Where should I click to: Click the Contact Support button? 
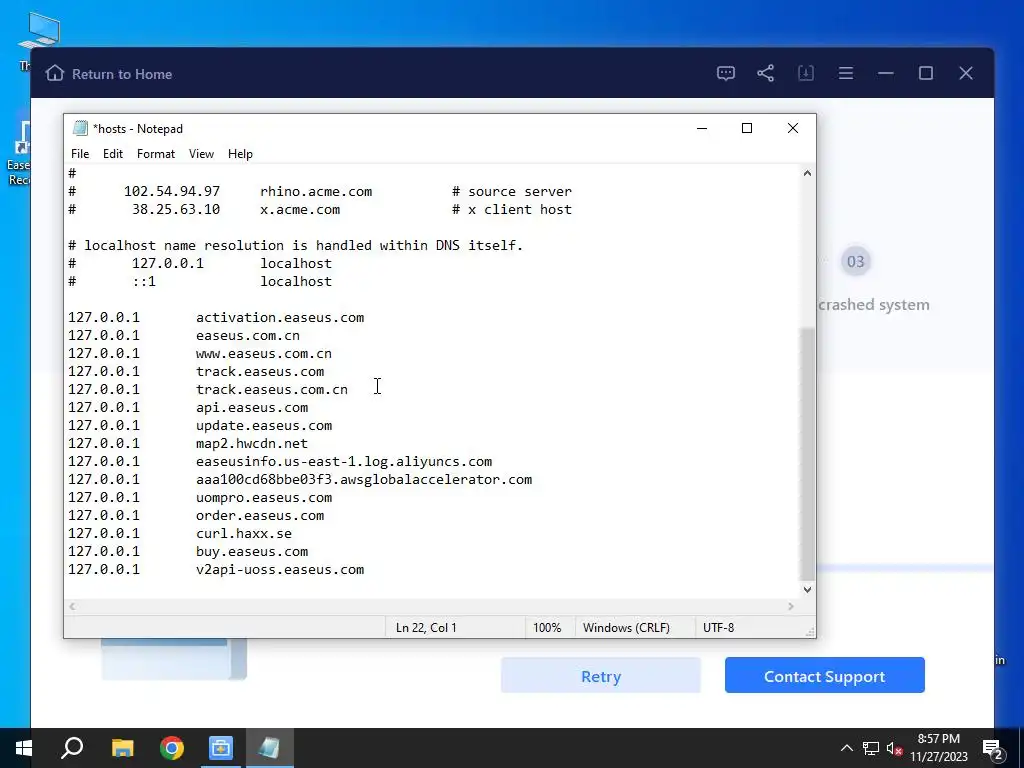click(824, 675)
